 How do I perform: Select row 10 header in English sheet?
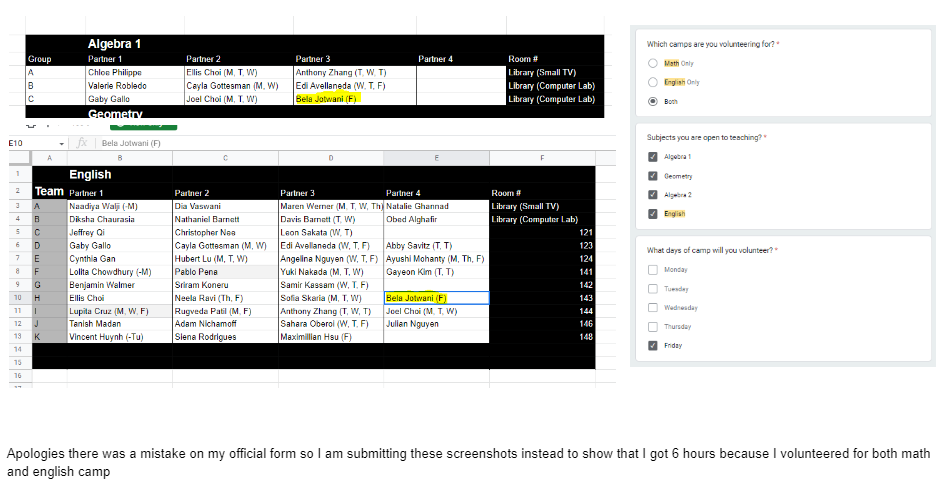pyautogui.click(x=18, y=298)
